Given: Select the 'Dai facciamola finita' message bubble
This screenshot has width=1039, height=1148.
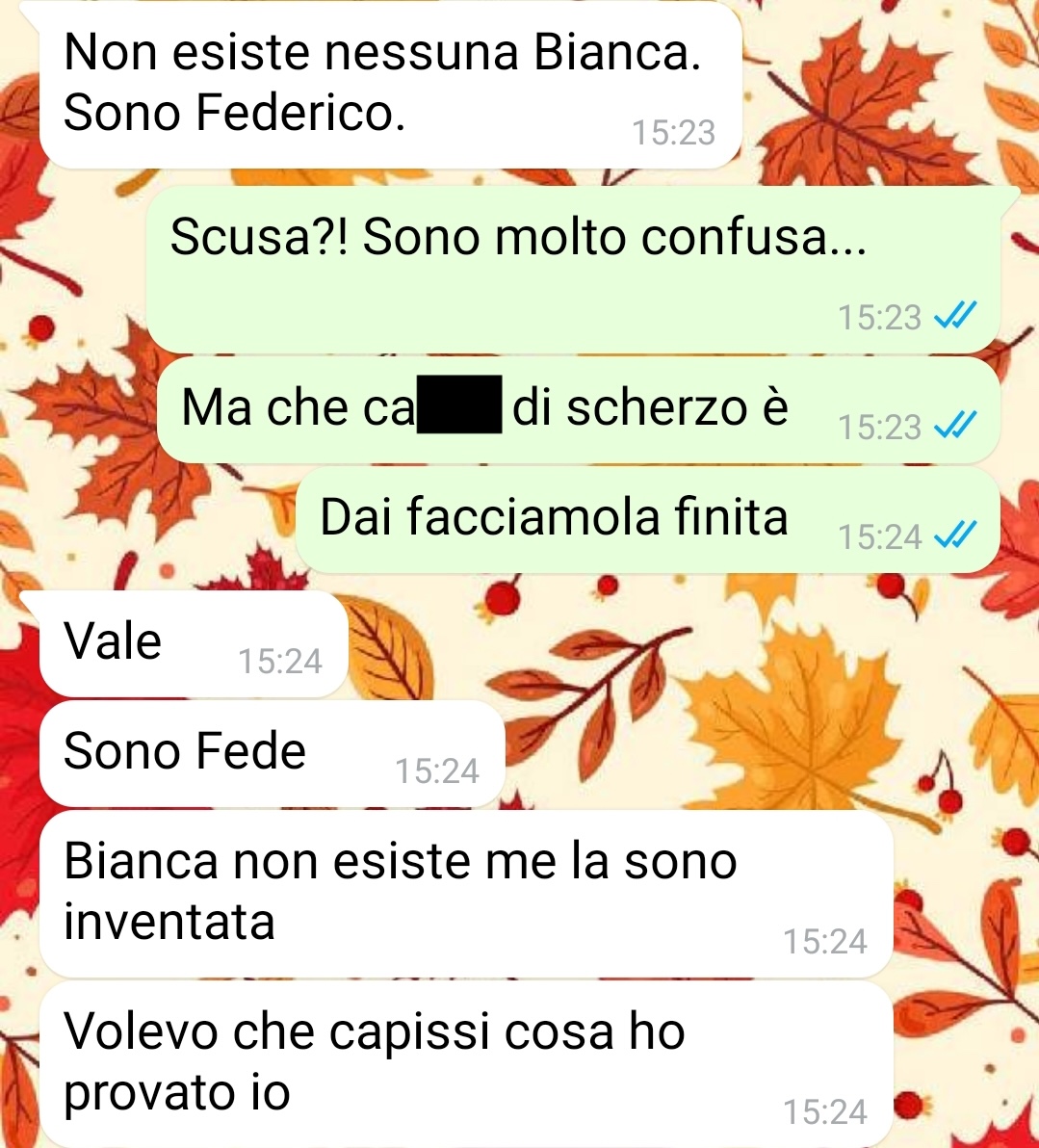Looking at the screenshot, I should (x=648, y=519).
